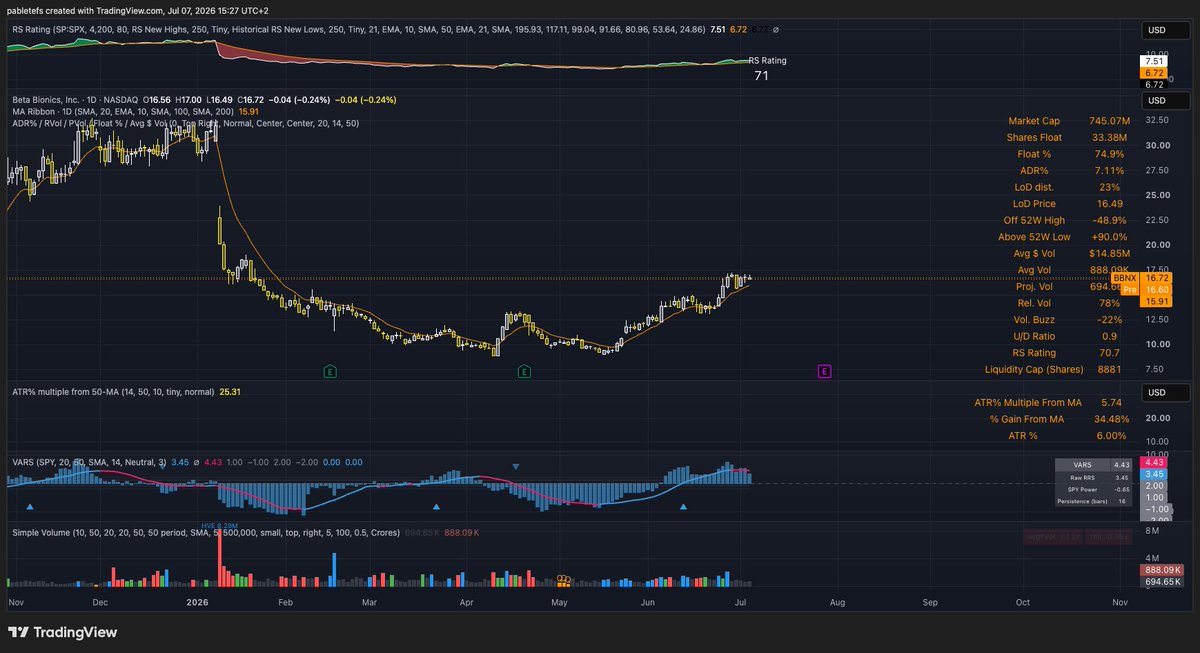Click the 32.50 price scale label

tap(1156, 120)
